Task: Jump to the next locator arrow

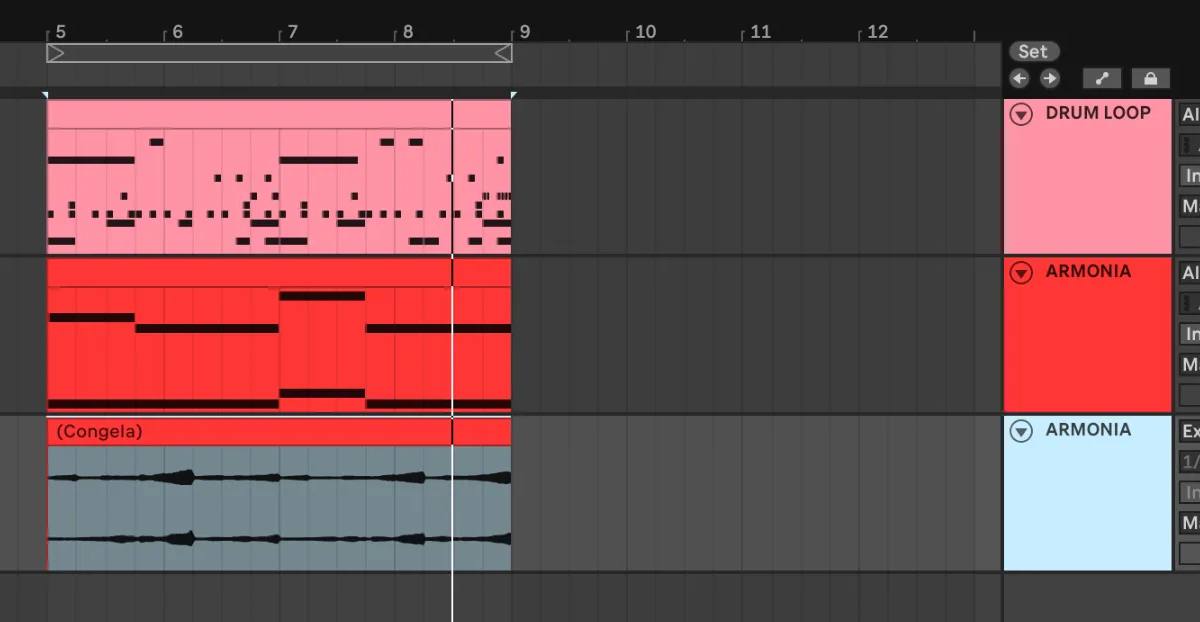Action: (x=1049, y=78)
